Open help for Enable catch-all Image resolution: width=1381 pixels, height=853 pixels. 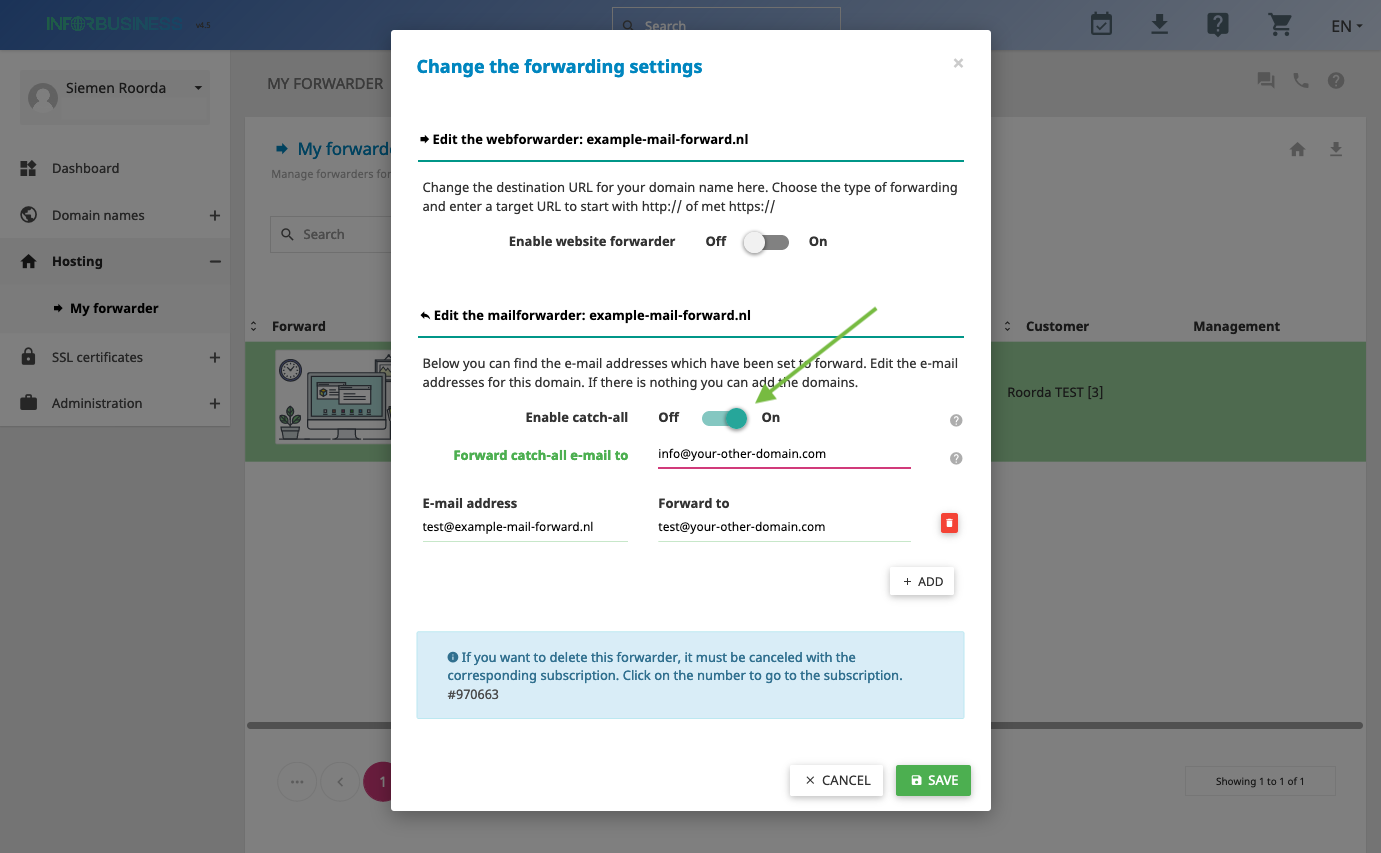click(x=956, y=420)
